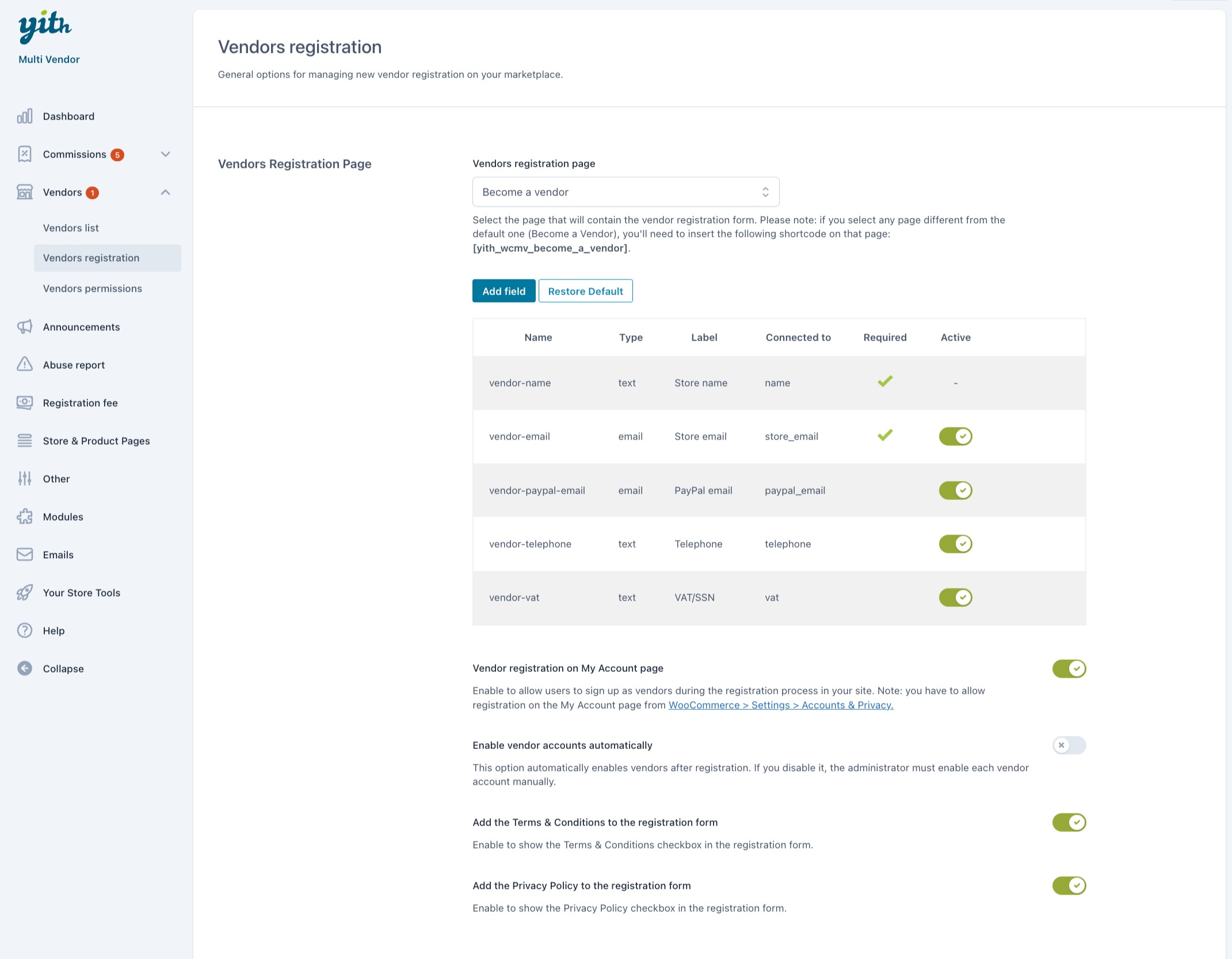The height and width of the screenshot is (959, 1232).
Task: Open the Become a vendor page dropdown
Action: 625,192
